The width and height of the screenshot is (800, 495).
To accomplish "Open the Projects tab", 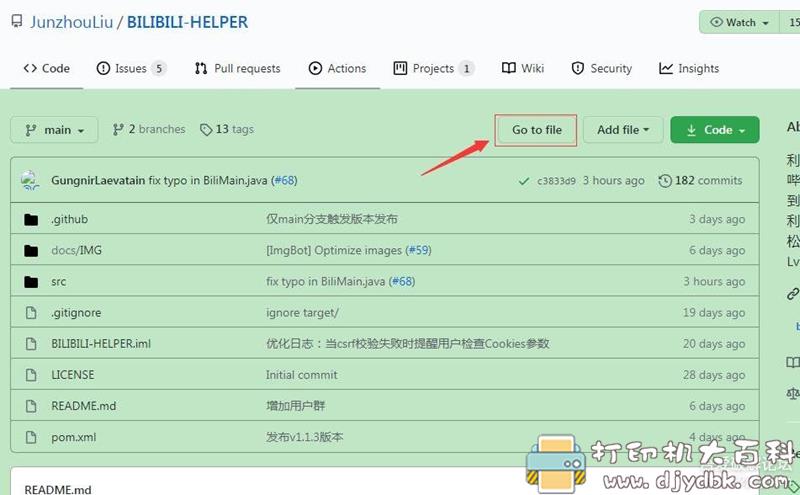I will tap(434, 68).
